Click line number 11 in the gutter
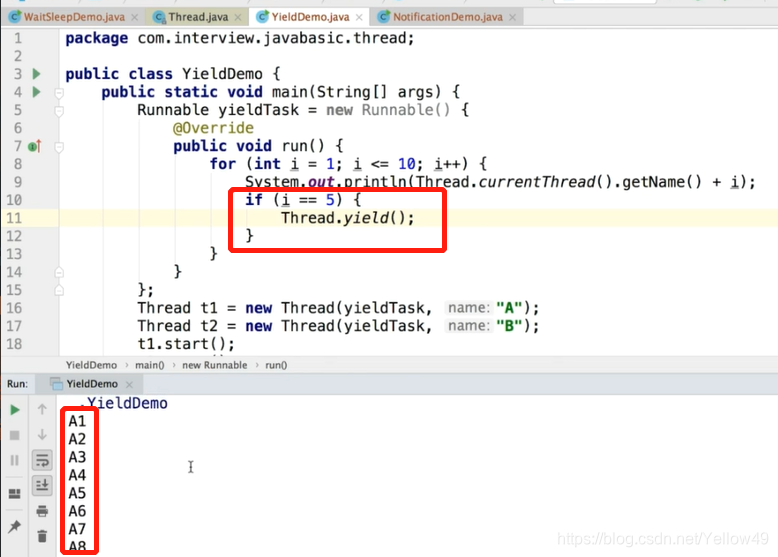Screen dimensions: 778x557 point(14,218)
